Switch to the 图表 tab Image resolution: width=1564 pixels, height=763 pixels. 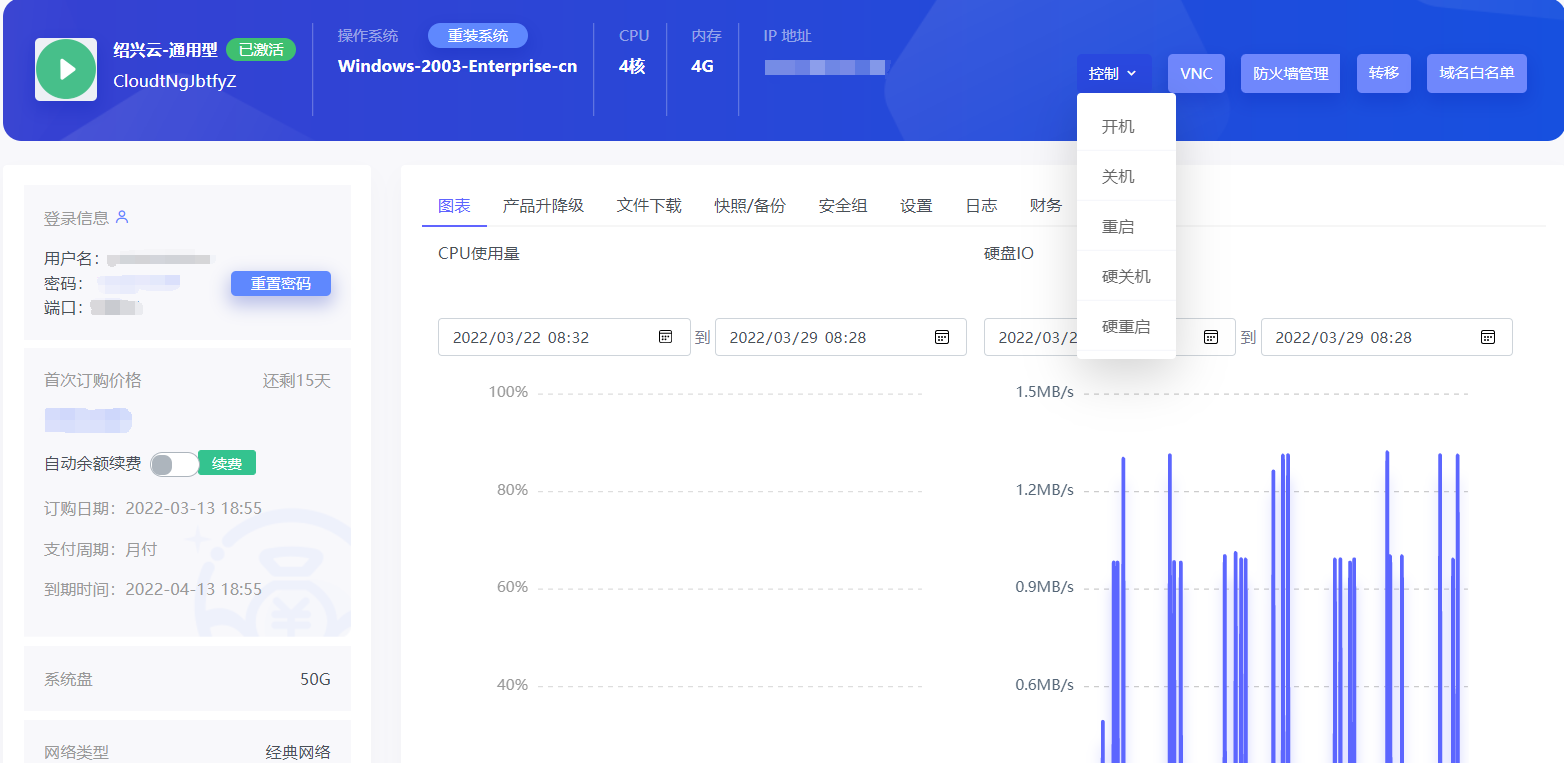click(x=454, y=205)
